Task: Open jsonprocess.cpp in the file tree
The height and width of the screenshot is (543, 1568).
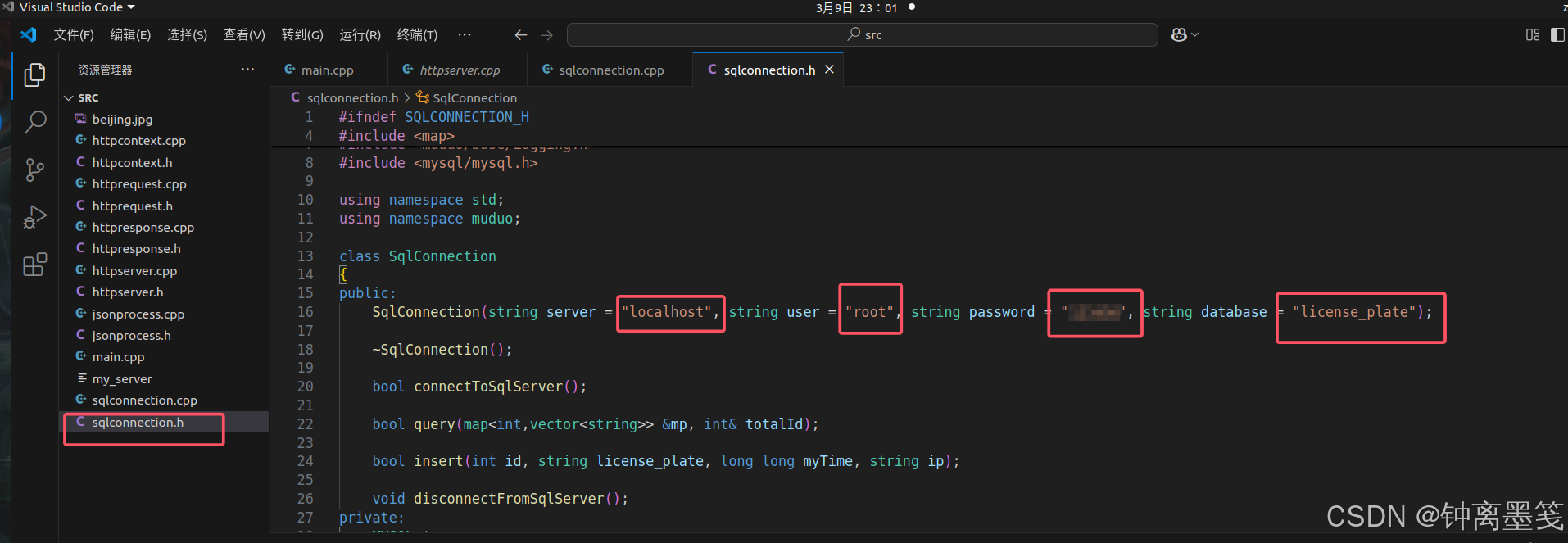Action: click(138, 314)
